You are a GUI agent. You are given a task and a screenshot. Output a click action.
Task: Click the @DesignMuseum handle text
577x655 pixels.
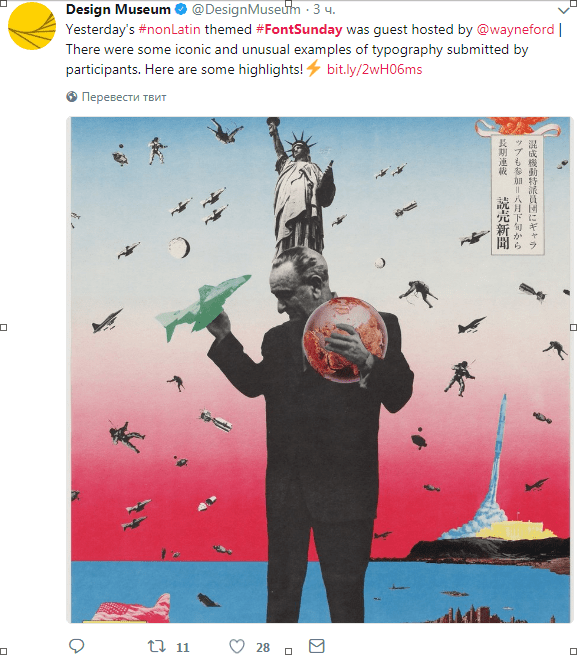pos(246,9)
